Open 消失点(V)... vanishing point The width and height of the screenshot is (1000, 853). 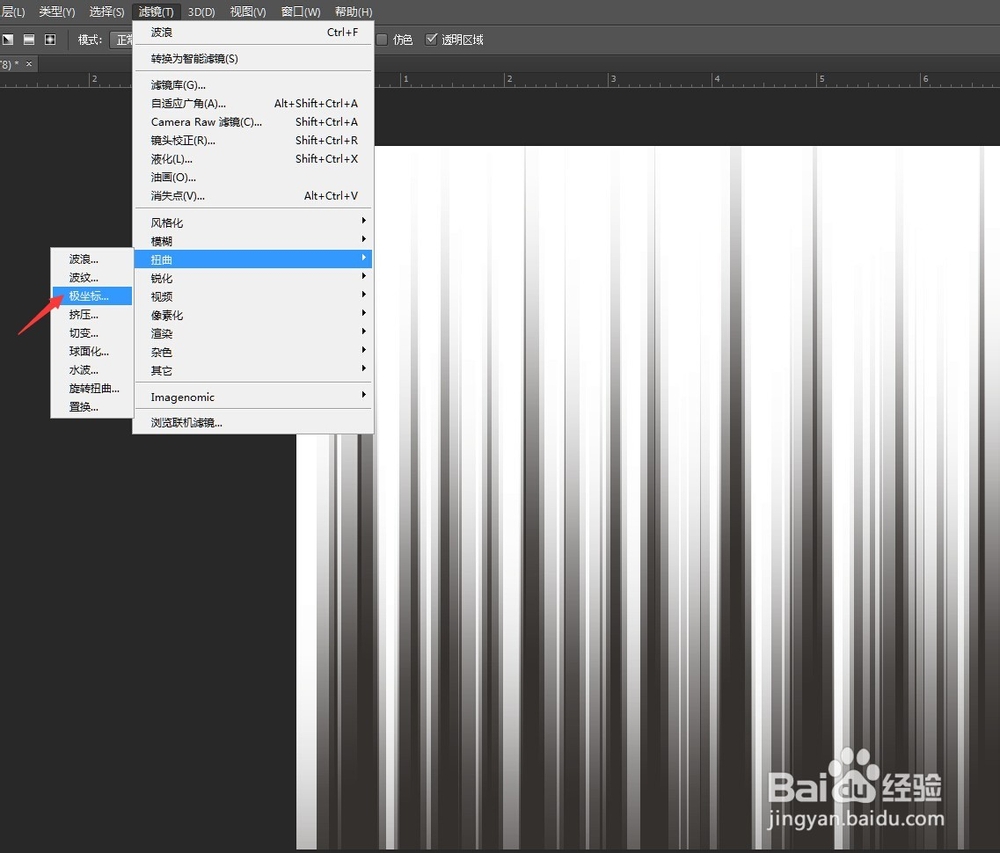point(253,196)
